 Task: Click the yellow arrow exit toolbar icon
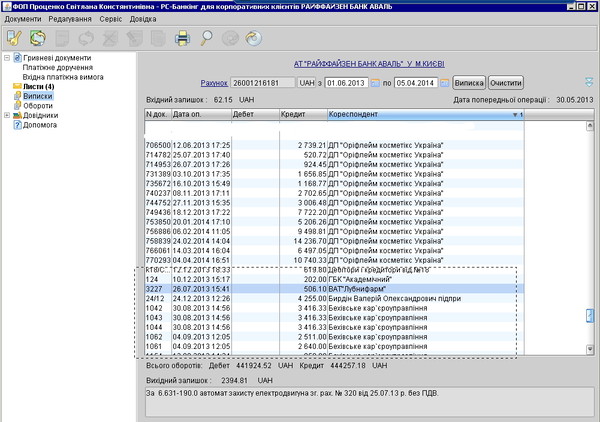253,38
